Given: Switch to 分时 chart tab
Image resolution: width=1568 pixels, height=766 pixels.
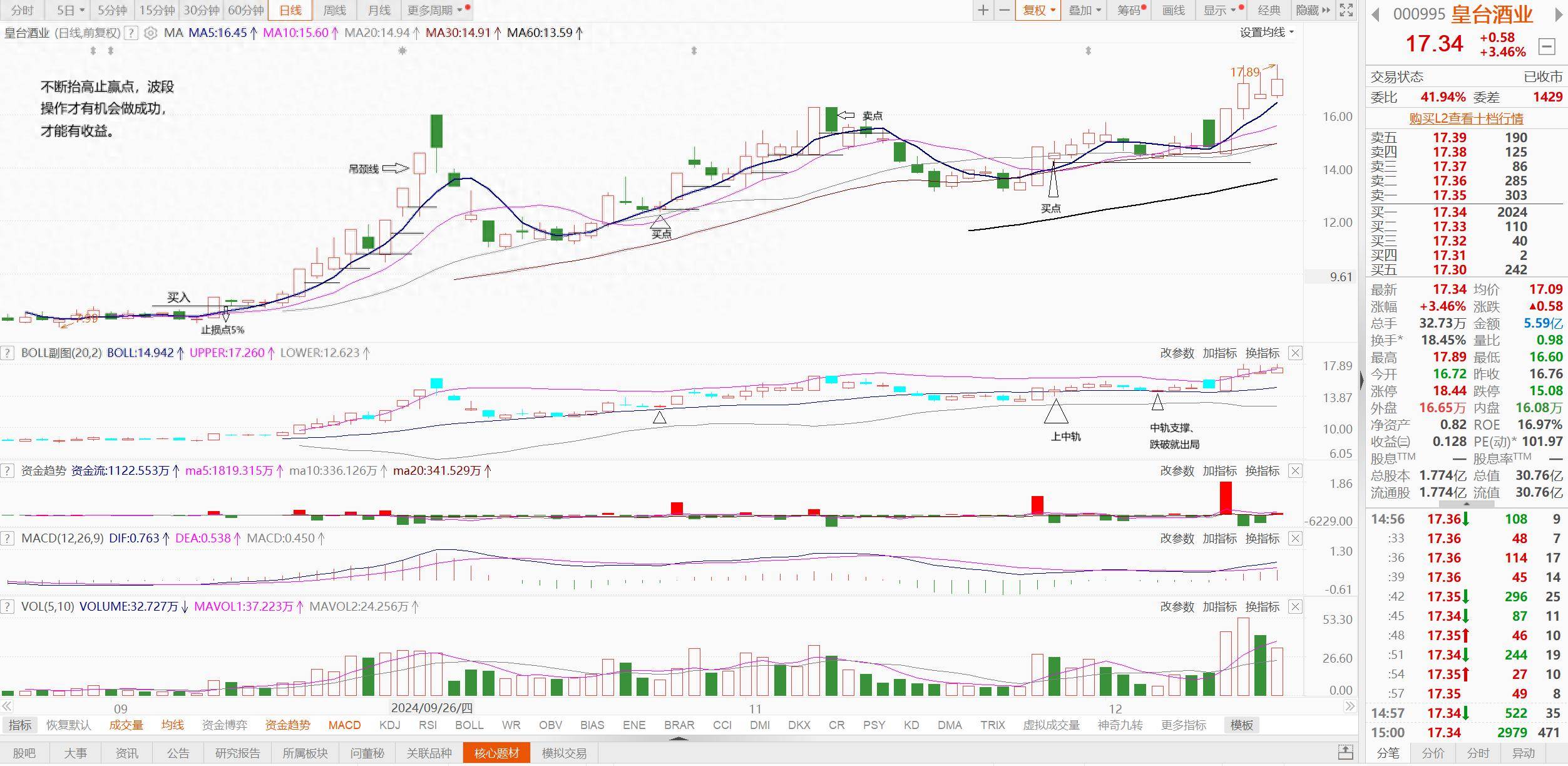Looking at the screenshot, I should (x=23, y=10).
